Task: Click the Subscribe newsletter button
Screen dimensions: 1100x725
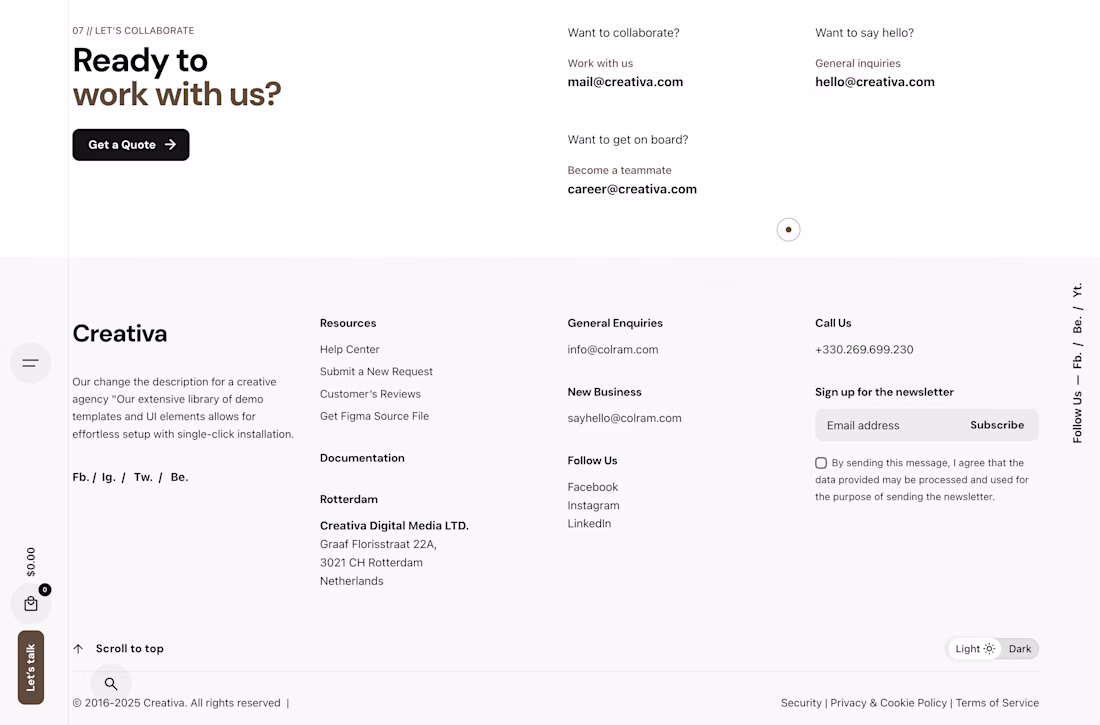Action: pos(997,425)
